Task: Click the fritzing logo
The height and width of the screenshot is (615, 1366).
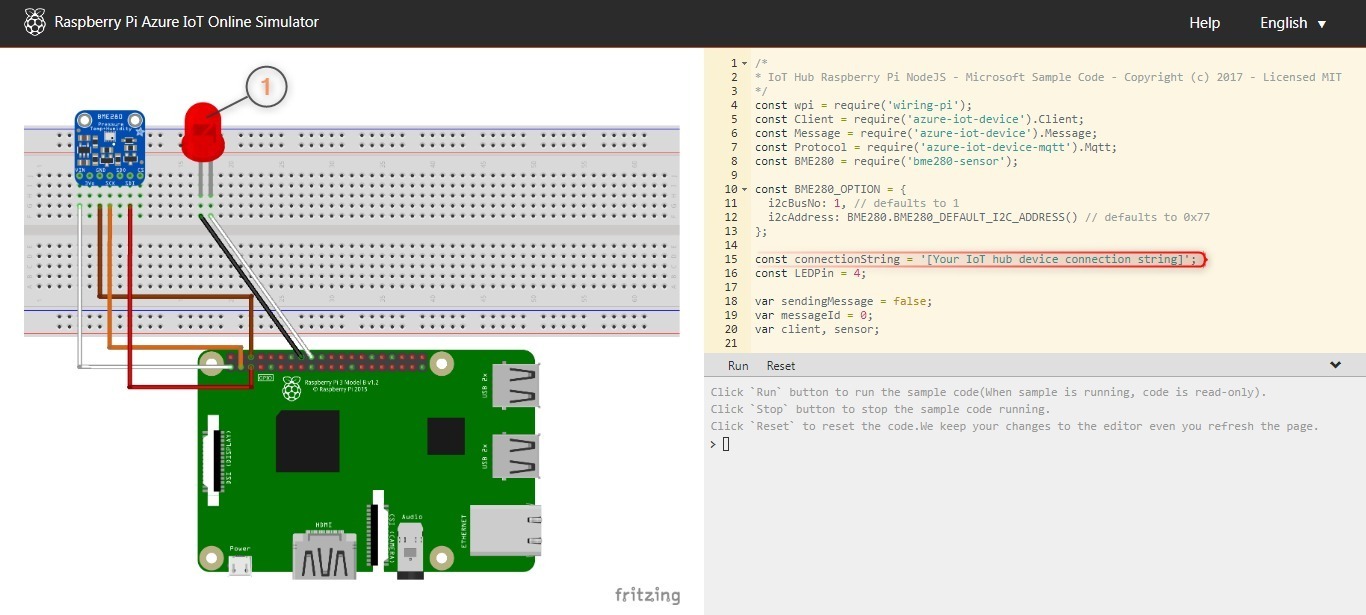Action: coord(647,595)
